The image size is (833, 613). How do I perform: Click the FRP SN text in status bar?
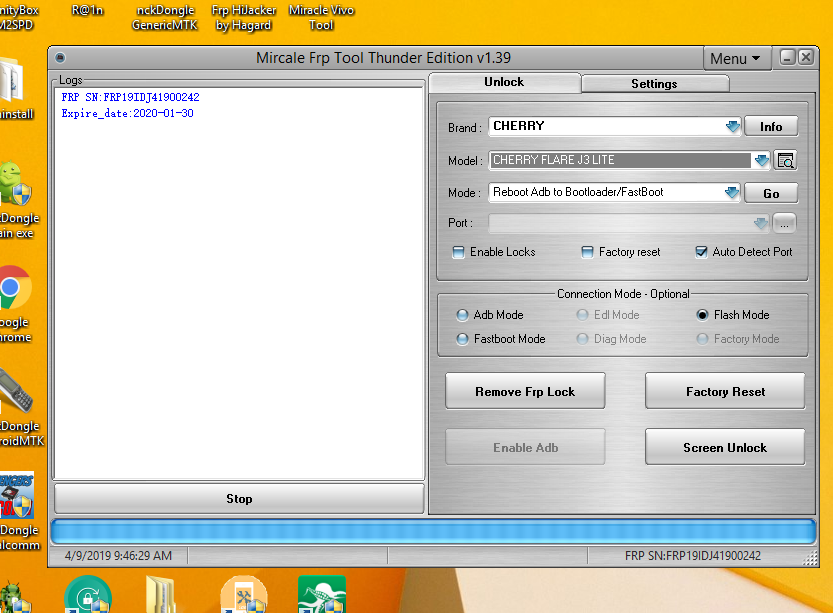[693, 556]
